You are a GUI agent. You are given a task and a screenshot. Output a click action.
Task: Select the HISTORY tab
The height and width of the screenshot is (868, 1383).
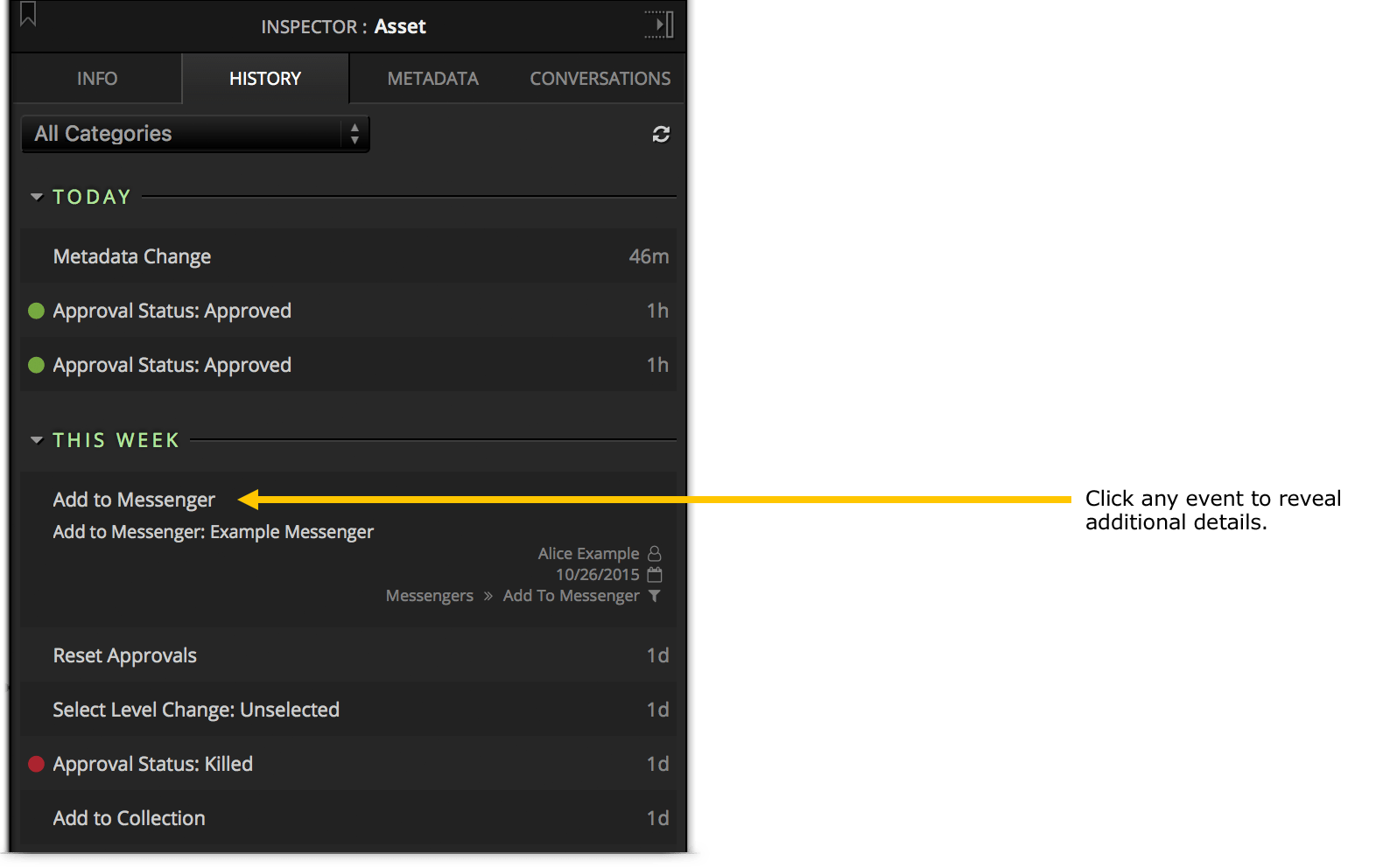point(265,79)
